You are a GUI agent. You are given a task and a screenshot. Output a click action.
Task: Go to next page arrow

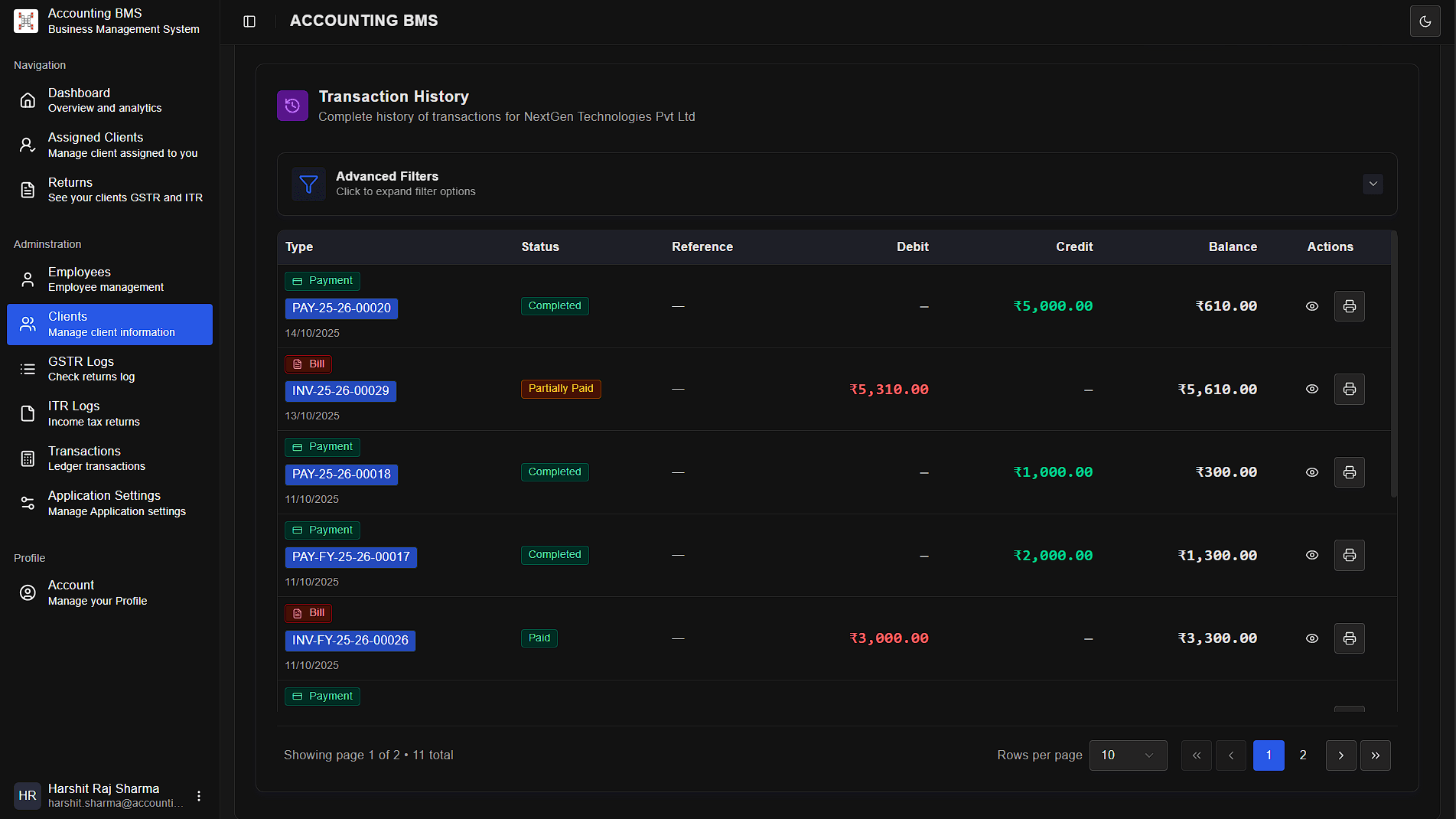click(1340, 755)
